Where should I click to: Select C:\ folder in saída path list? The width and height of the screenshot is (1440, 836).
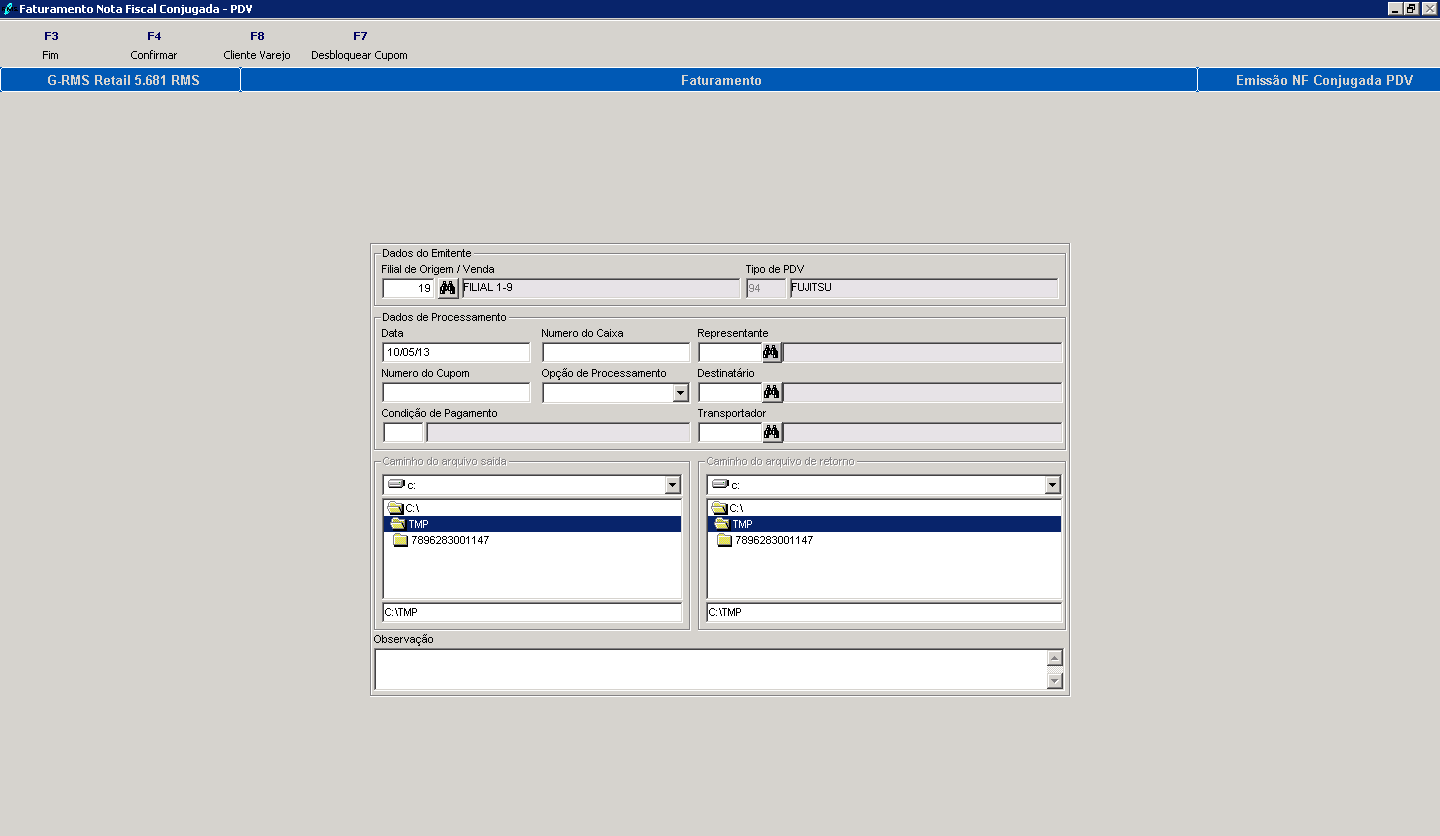(532, 508)
